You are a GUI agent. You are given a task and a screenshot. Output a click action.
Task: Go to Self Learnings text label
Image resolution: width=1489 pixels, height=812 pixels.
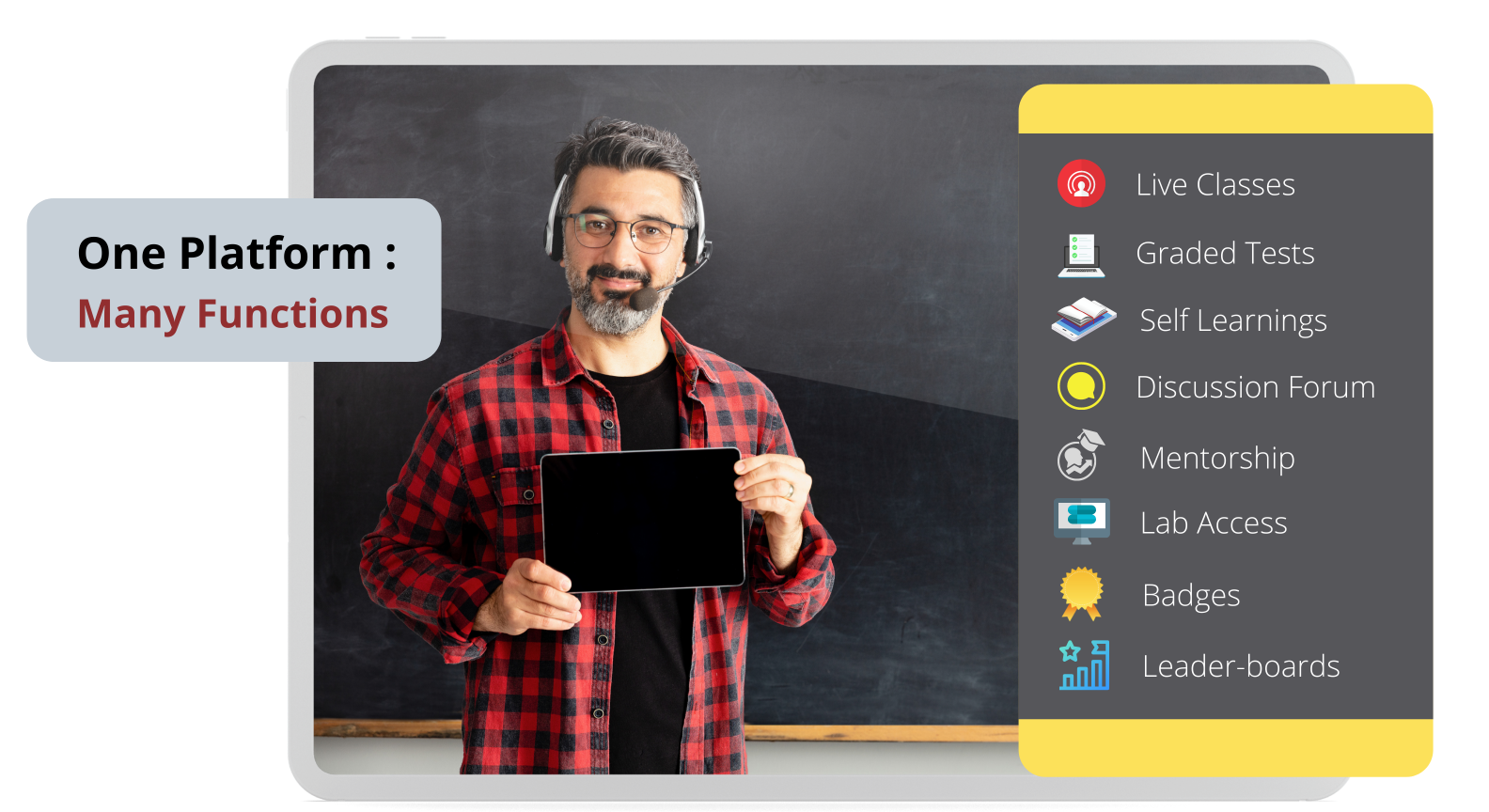tap(1233, 320)
